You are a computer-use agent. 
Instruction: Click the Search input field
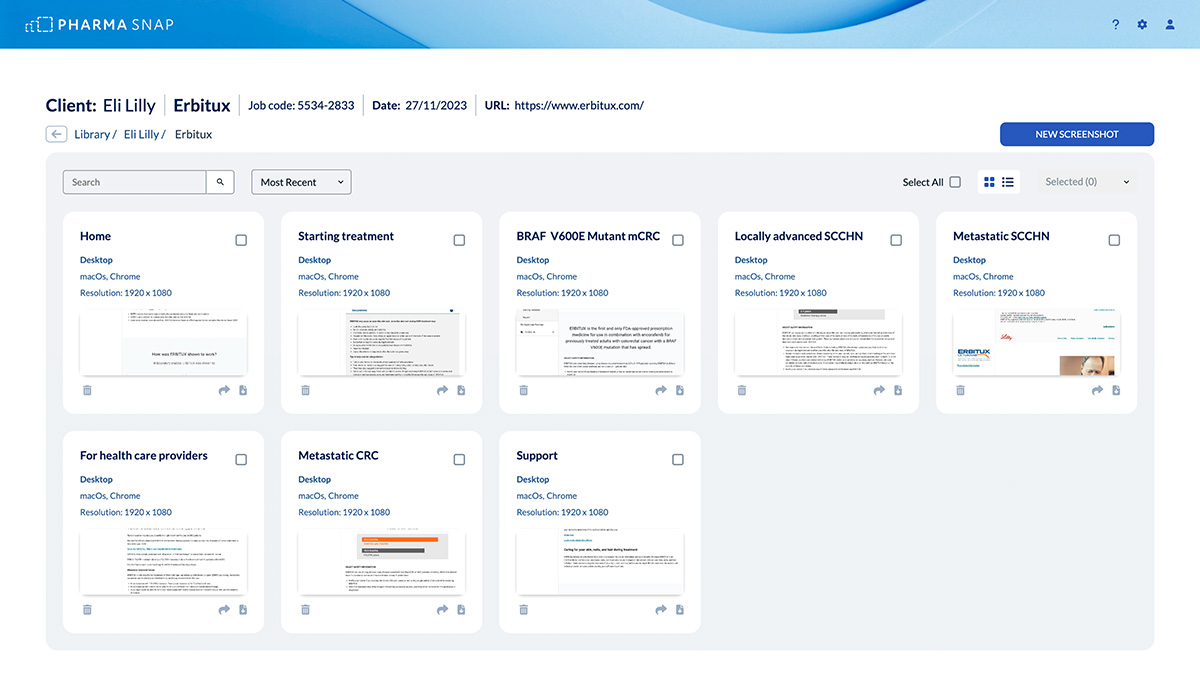point(135,182)
